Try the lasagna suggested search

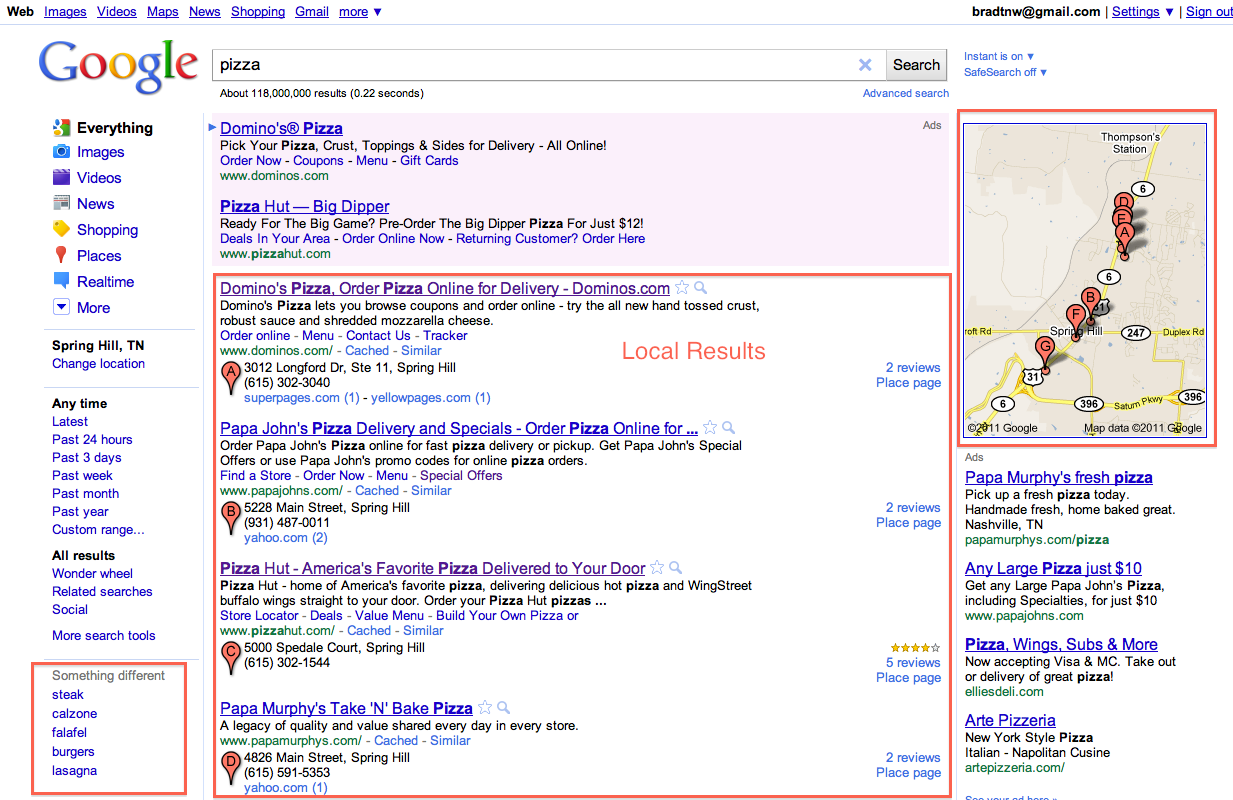pyautogui.click(x=75, y=771)
